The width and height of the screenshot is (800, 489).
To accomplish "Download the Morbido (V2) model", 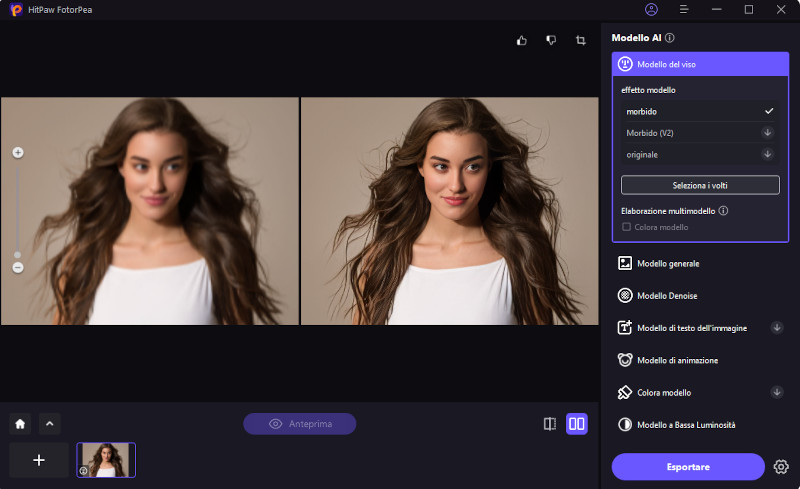I will tap(767, 132).
